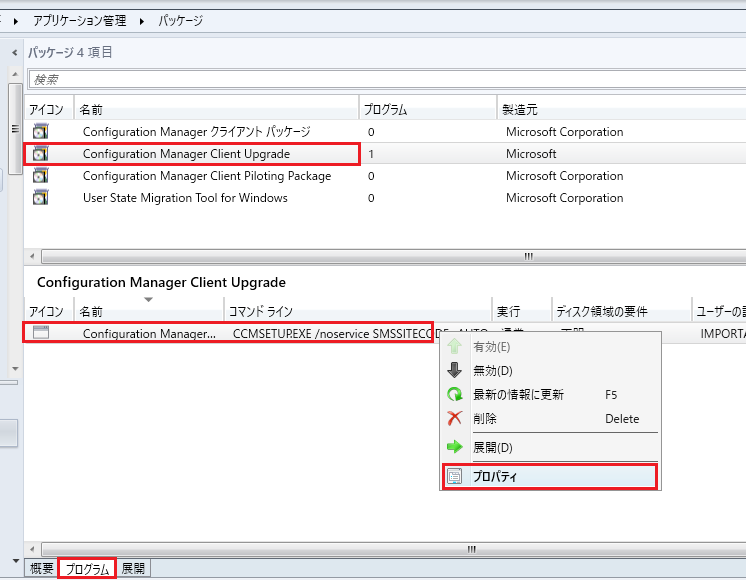The width and height of the screenshot is (746, 580).
Task: Select 削除 in the context menu
Action: (x=550, y=418)
